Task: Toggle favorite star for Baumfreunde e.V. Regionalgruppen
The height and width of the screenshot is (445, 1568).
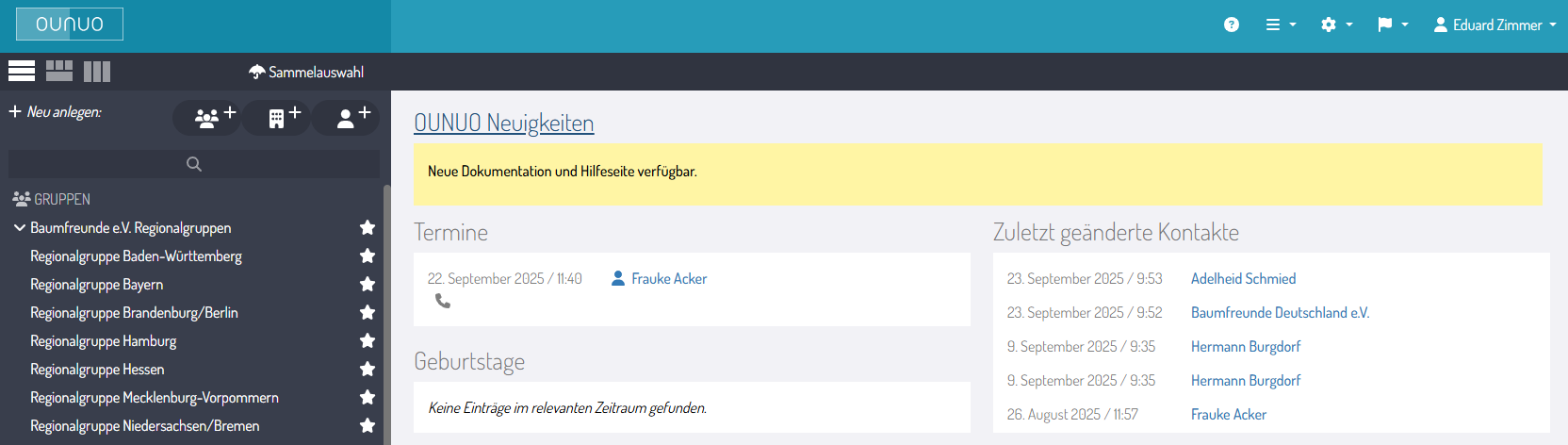Action: click(367, 227)
